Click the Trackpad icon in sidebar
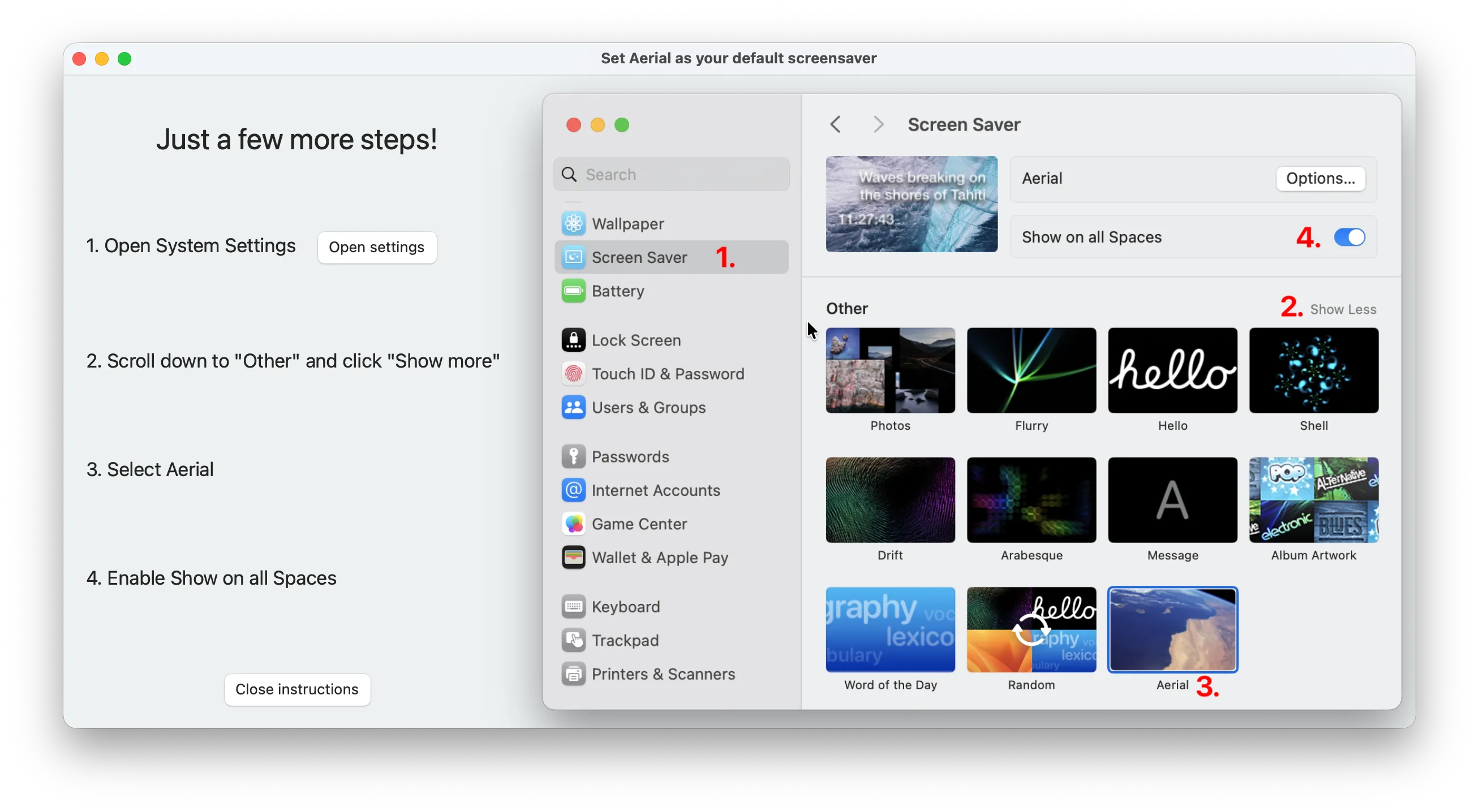The width and height of the screenshot is (1479, 812). 573,641
